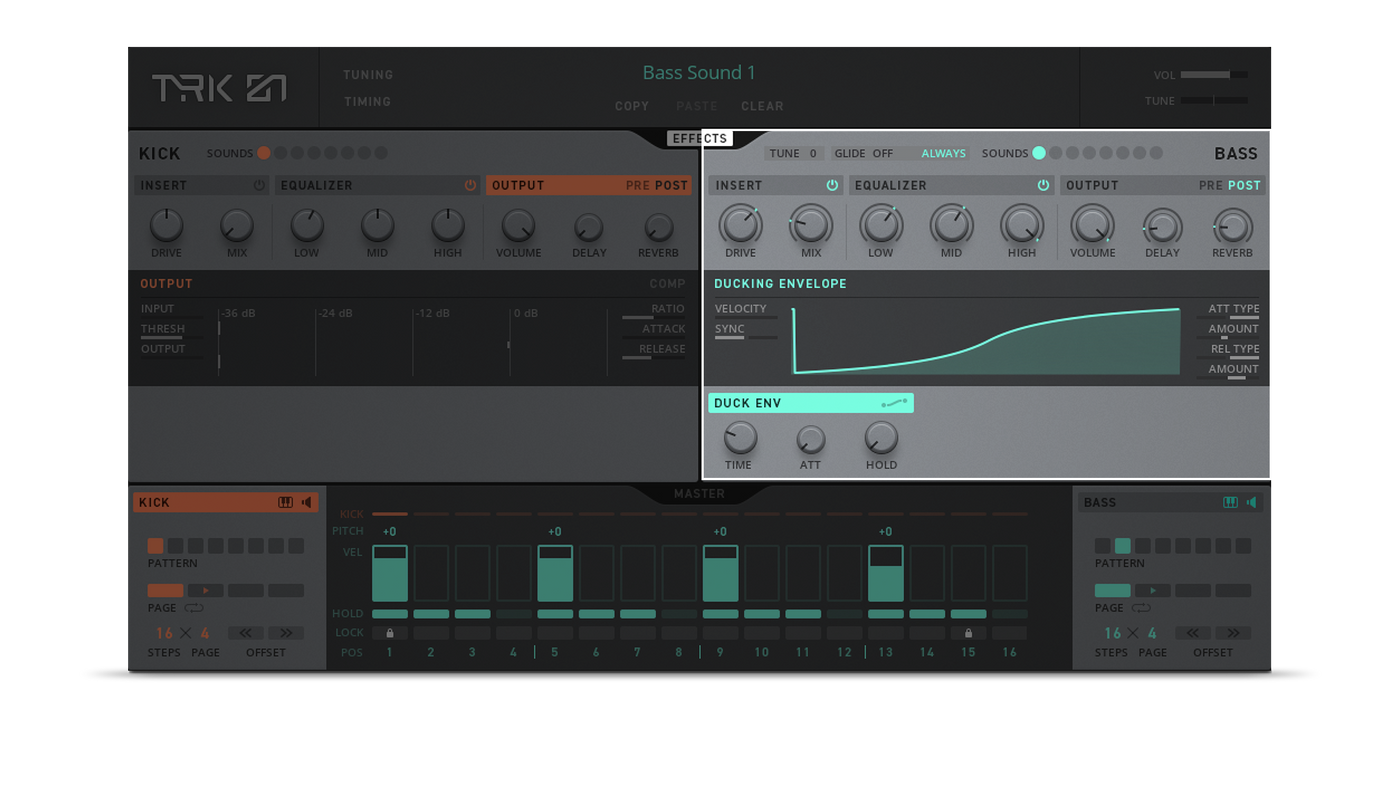Click the Bass Mix knob

tap(811, 226)
